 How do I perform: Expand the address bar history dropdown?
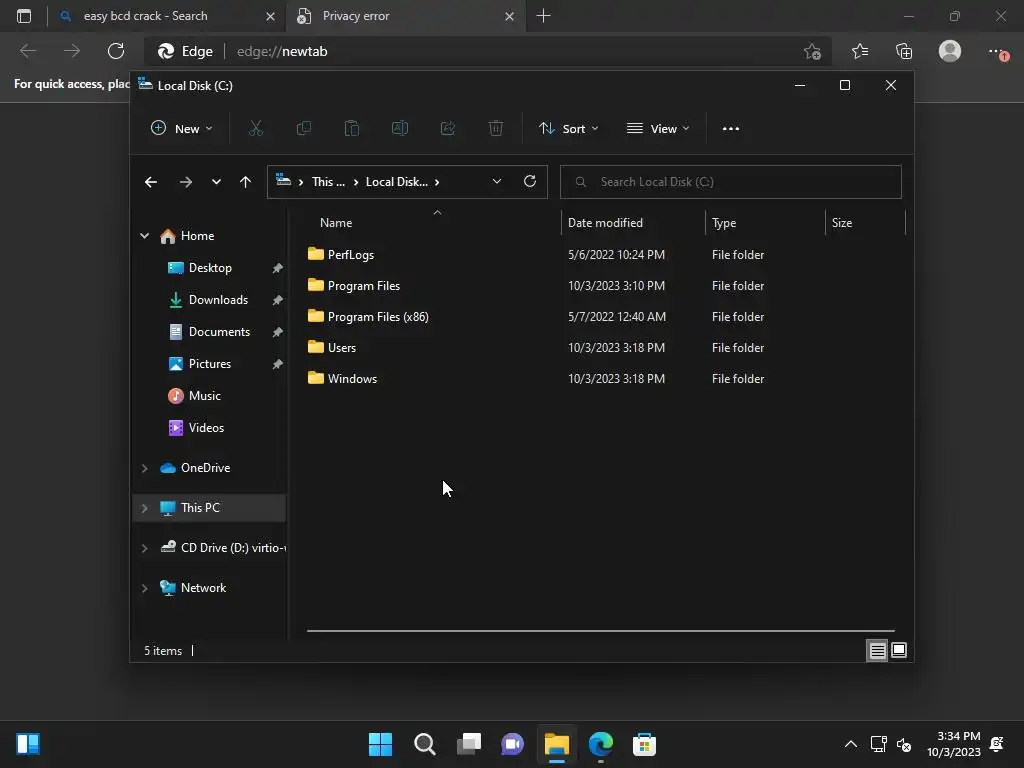pos(497,182)
